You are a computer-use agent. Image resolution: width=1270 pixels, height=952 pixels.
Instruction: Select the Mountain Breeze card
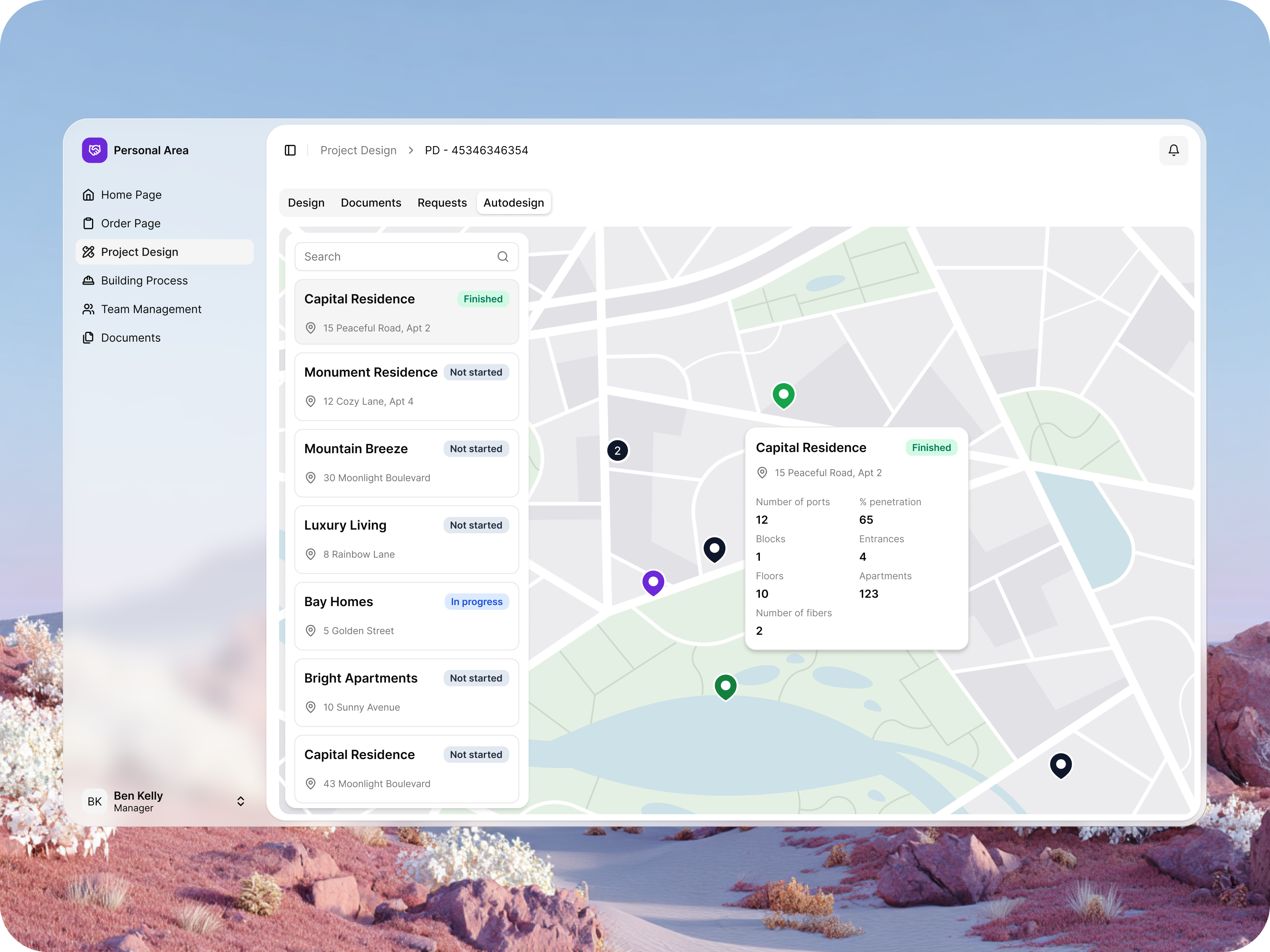pos(406,463)
